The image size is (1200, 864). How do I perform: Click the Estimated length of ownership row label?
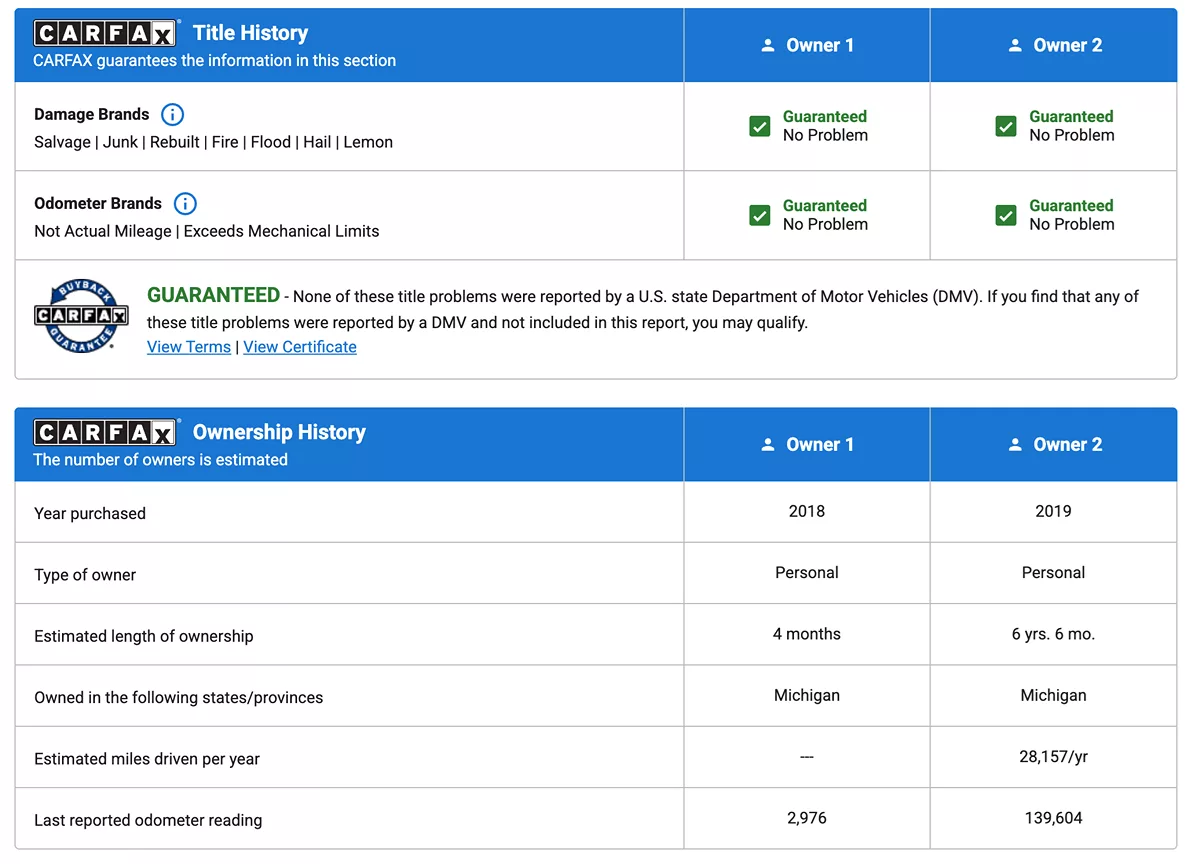click(x=144, y=636)
